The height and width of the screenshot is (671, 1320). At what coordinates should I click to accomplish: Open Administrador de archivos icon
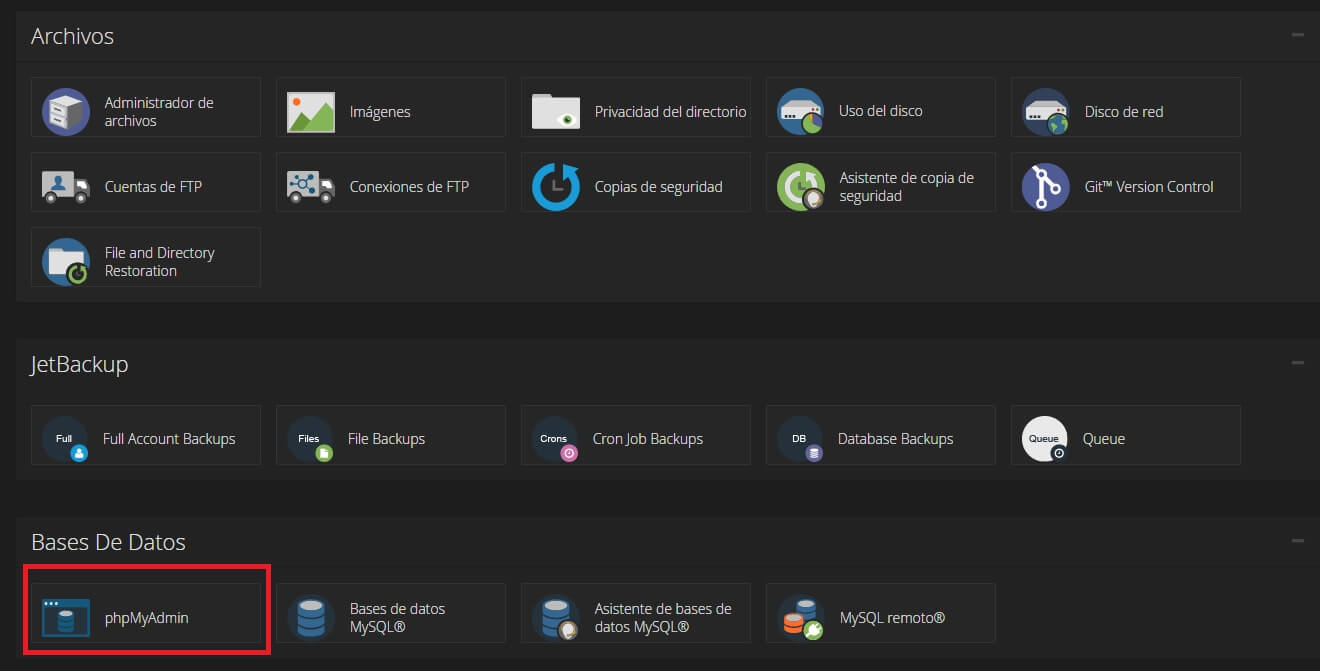coord(66,111)
